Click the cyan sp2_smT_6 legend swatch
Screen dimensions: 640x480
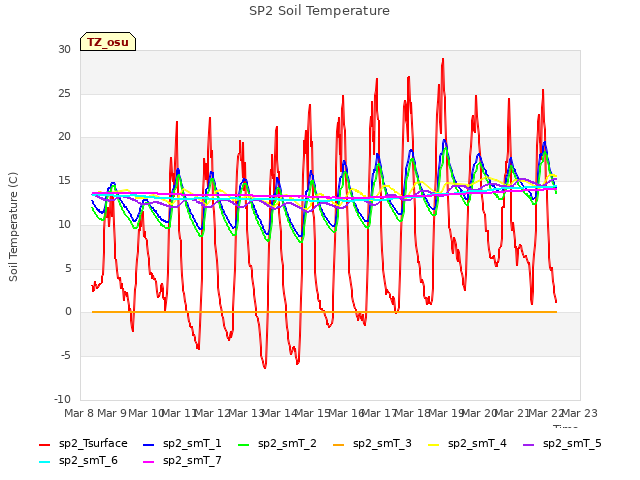(x=44, y=462)
